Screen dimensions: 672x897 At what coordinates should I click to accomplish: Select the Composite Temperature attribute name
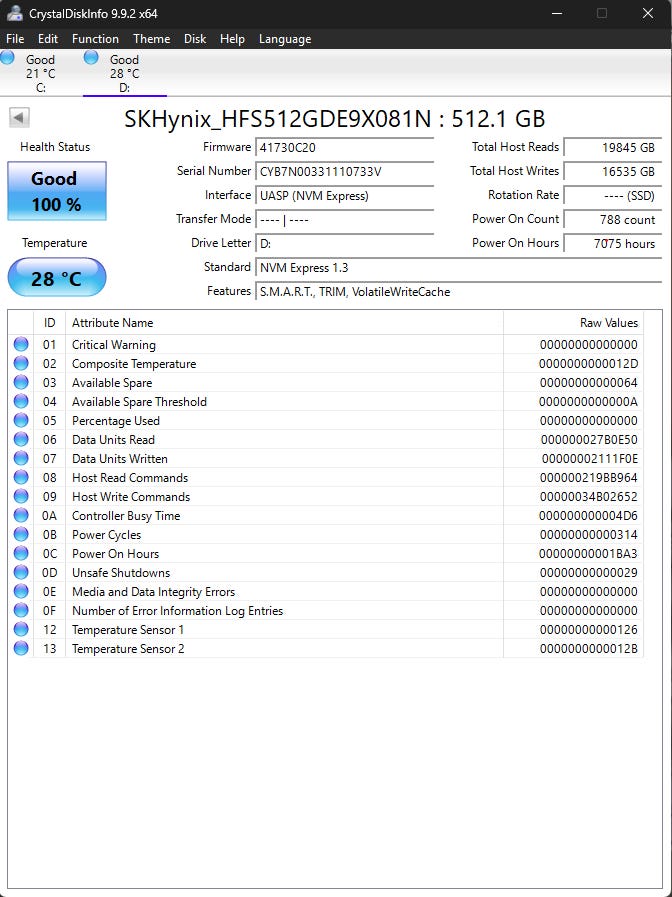click(x=134, y=364)
